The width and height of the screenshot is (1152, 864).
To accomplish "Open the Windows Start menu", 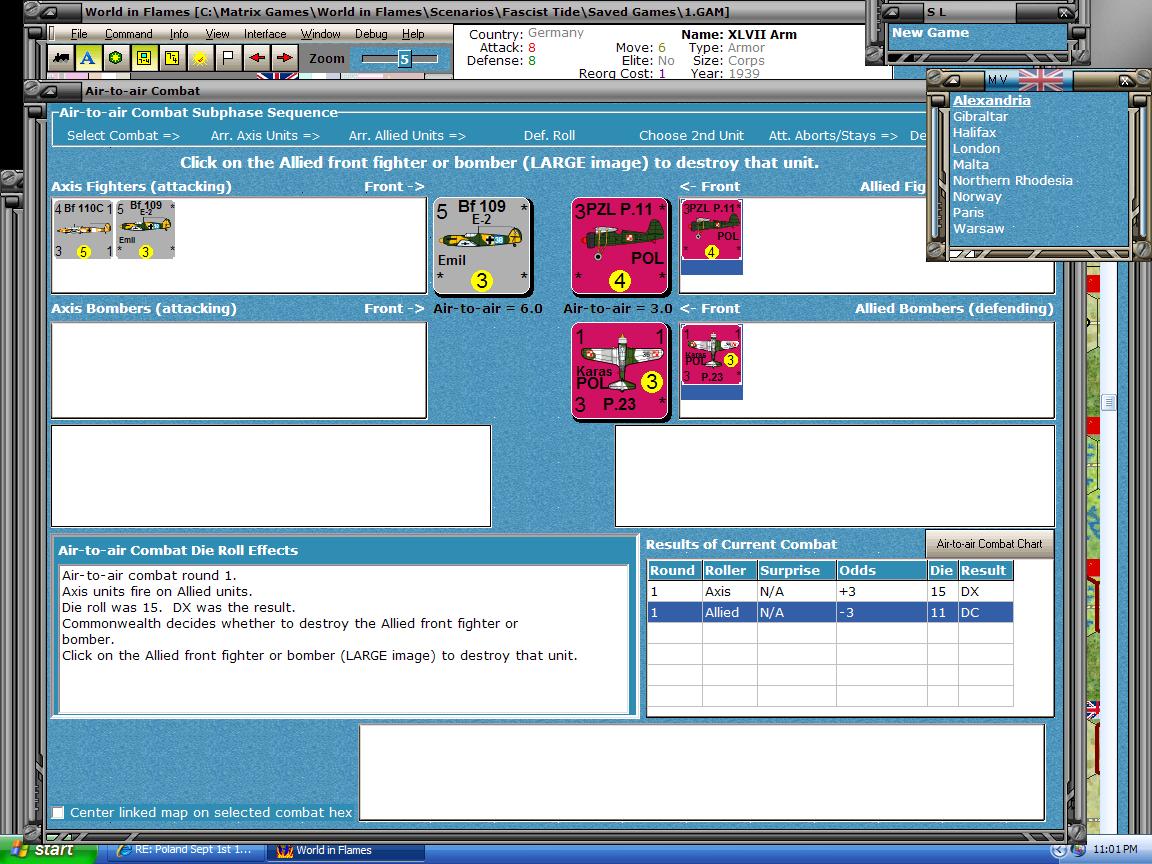I will point(48,850).
